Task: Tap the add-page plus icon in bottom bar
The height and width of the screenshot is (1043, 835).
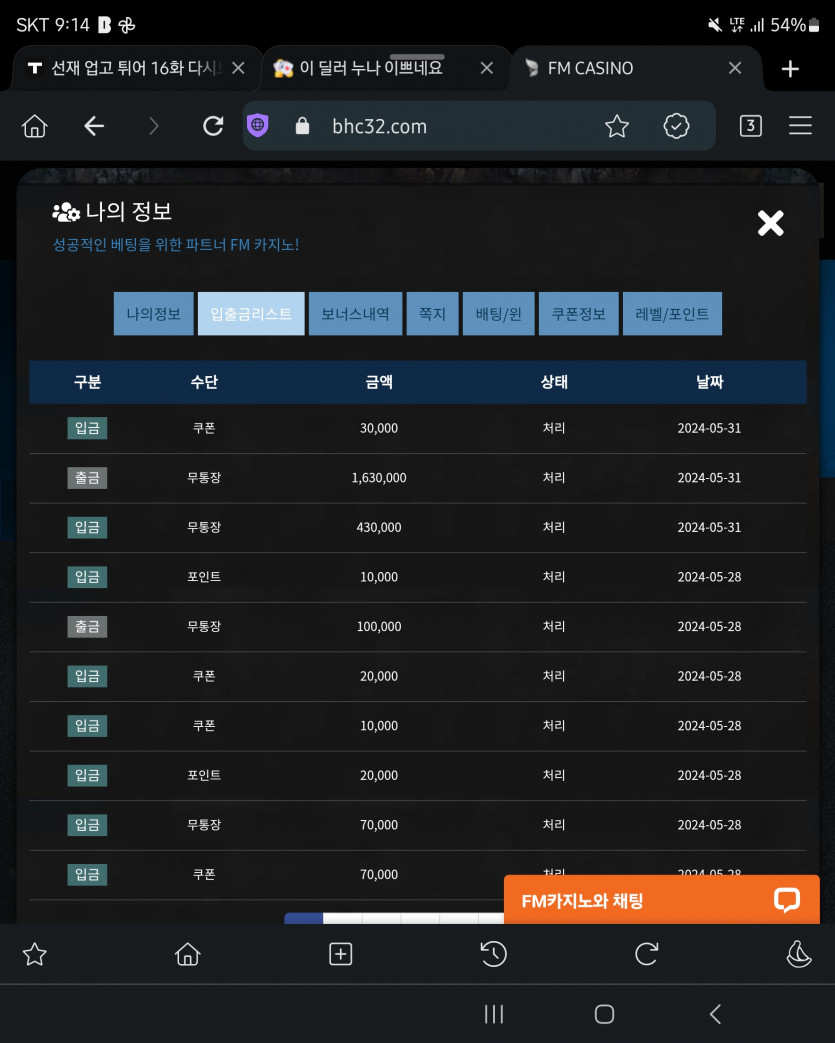Action: (x=341, y=955)
